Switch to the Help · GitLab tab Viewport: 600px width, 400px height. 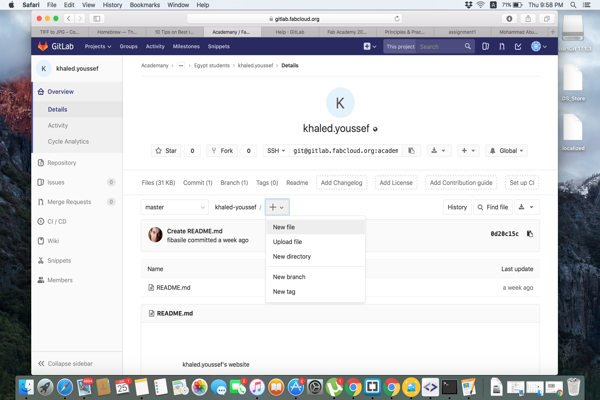[x=290, y=32]
